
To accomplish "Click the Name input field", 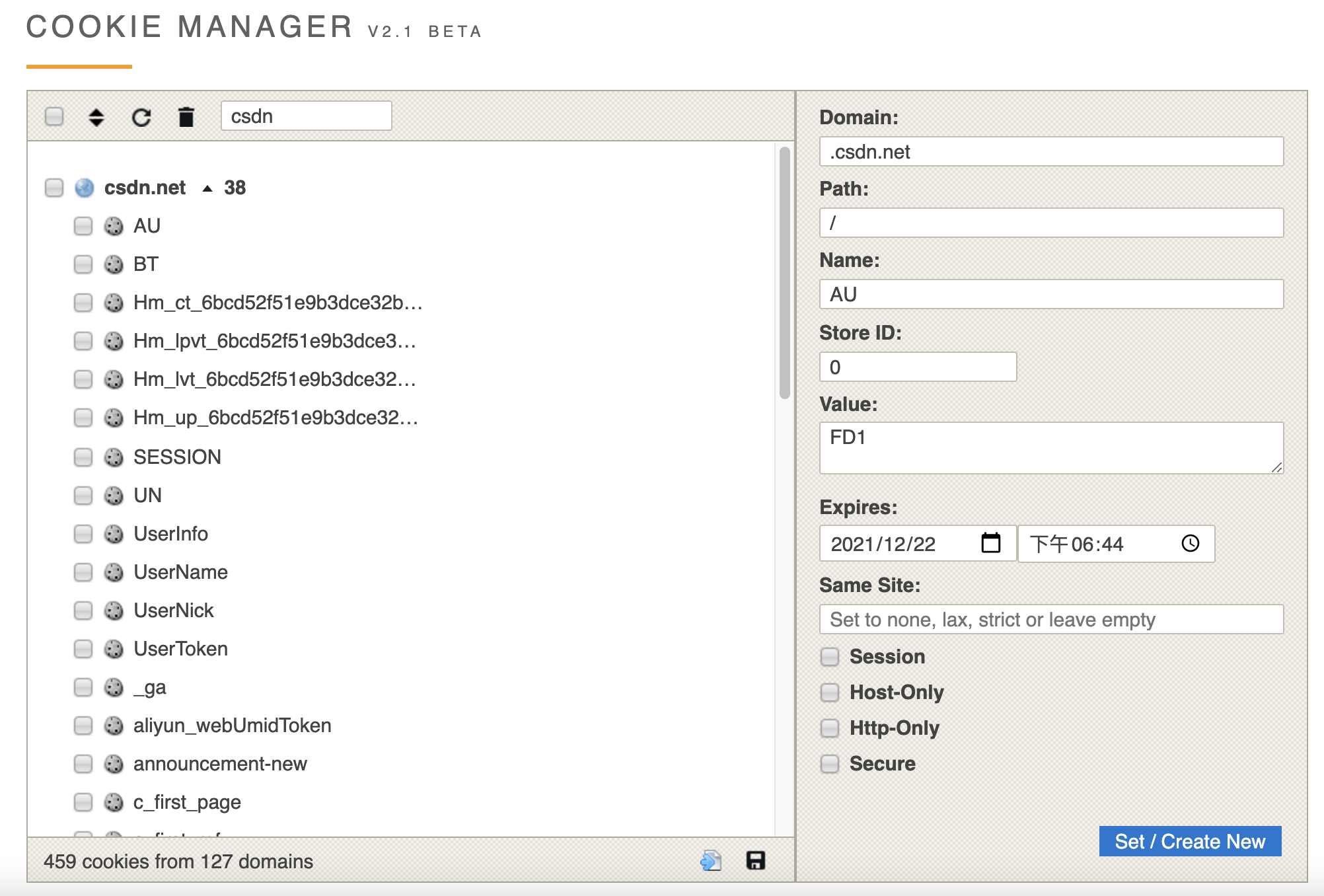I will [1051, 294].
